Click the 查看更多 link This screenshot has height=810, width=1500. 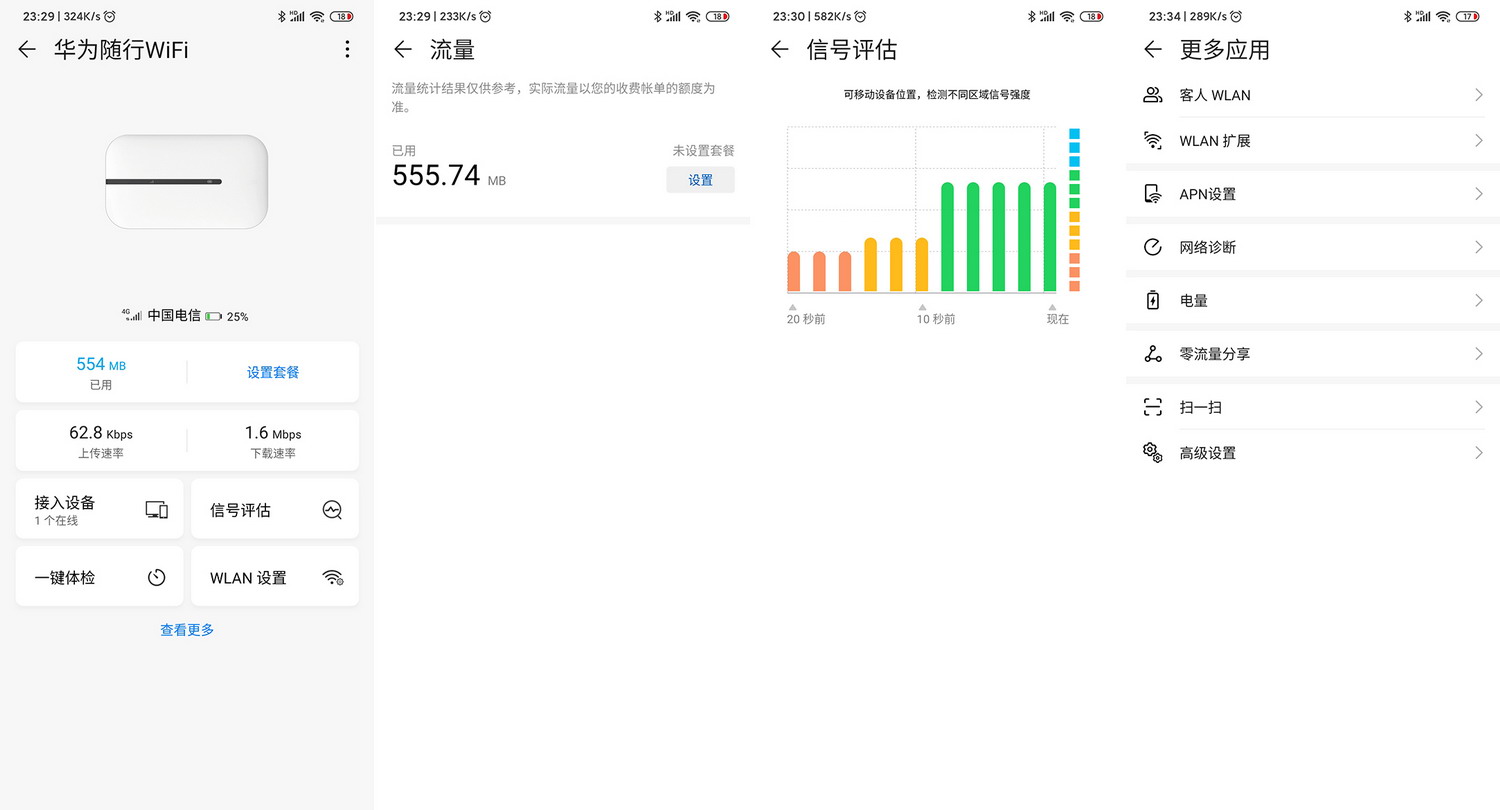click(186, 630)
